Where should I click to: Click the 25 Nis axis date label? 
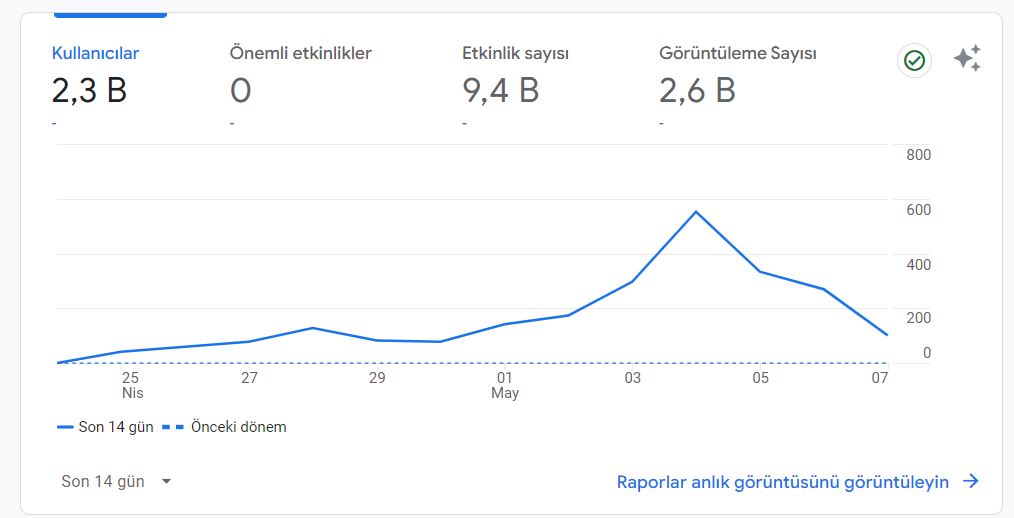pyautogui.click(x=131, y=385)
